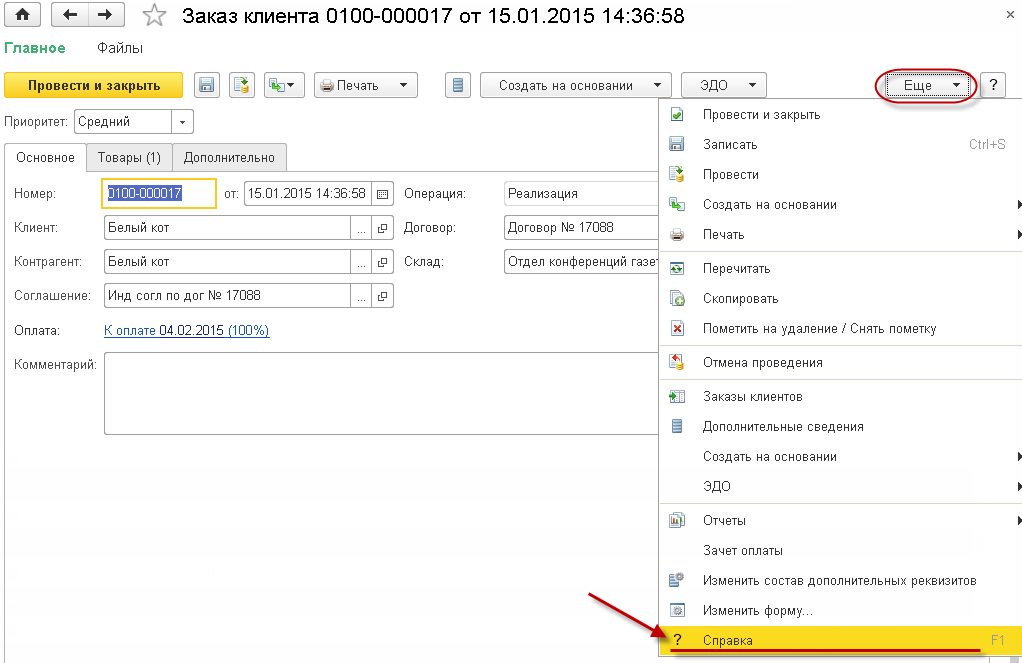
Task: Click the Home icon button
Action: tap(22, 15)
